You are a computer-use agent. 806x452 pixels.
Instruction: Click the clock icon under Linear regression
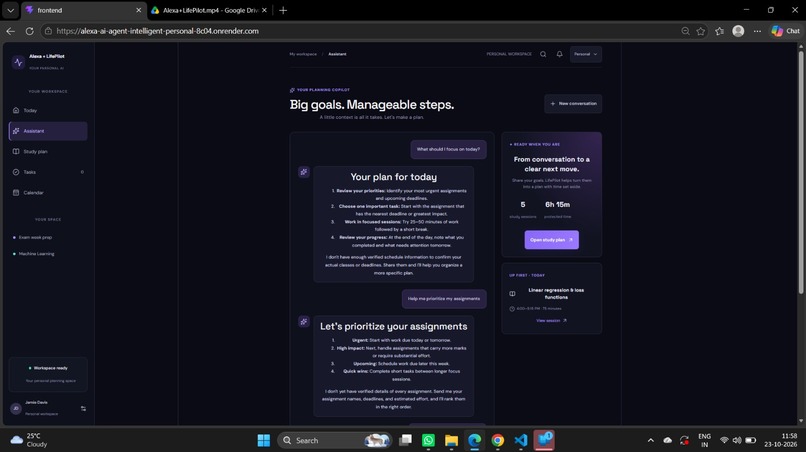pos(512,309)
